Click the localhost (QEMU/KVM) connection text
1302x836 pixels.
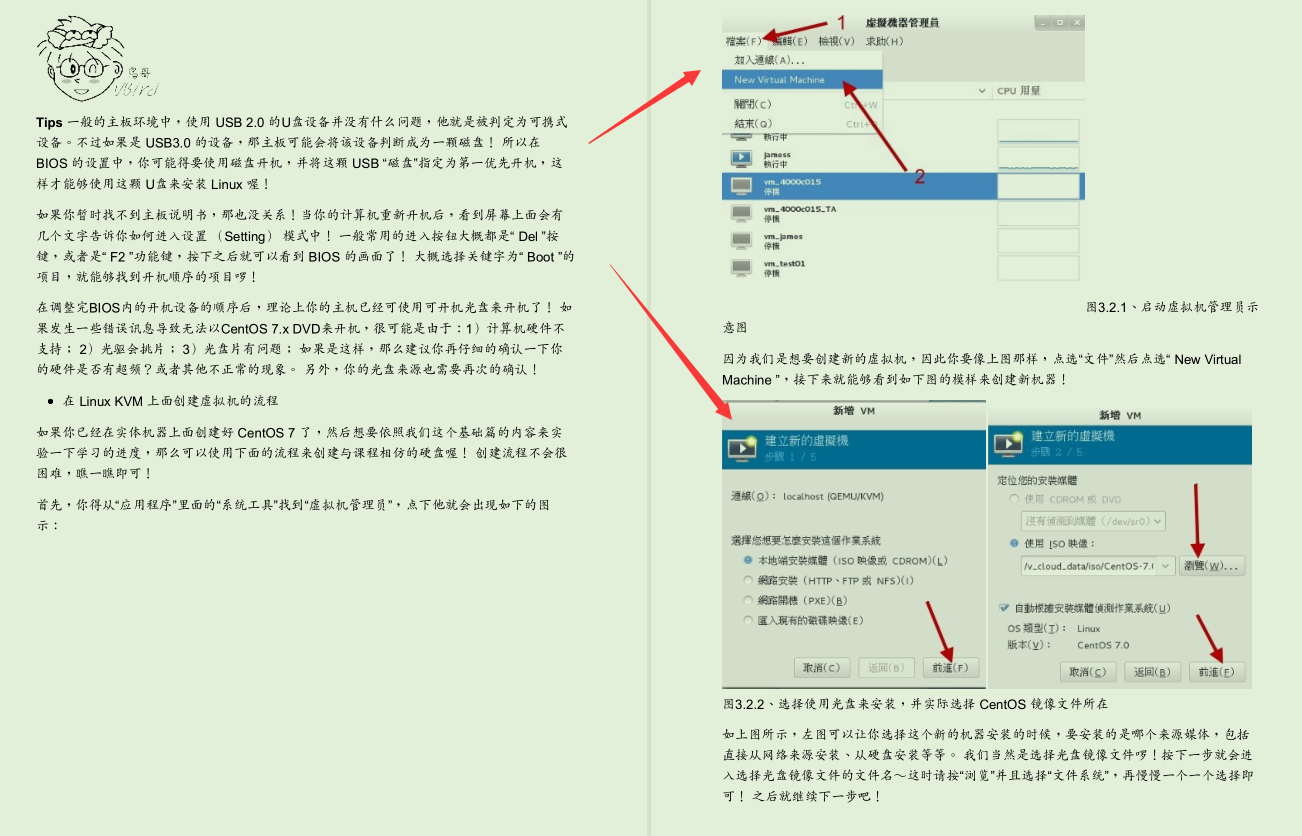click(834, 496)
